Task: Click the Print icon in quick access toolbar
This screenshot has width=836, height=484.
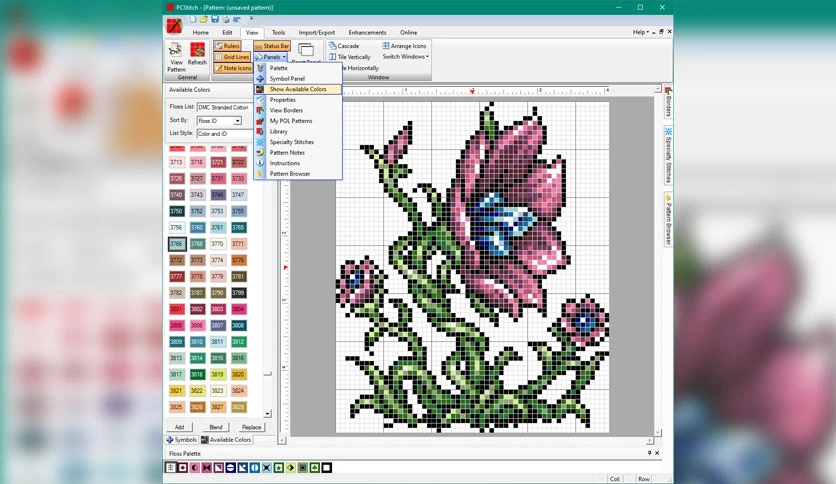Action: pos(226,20)
